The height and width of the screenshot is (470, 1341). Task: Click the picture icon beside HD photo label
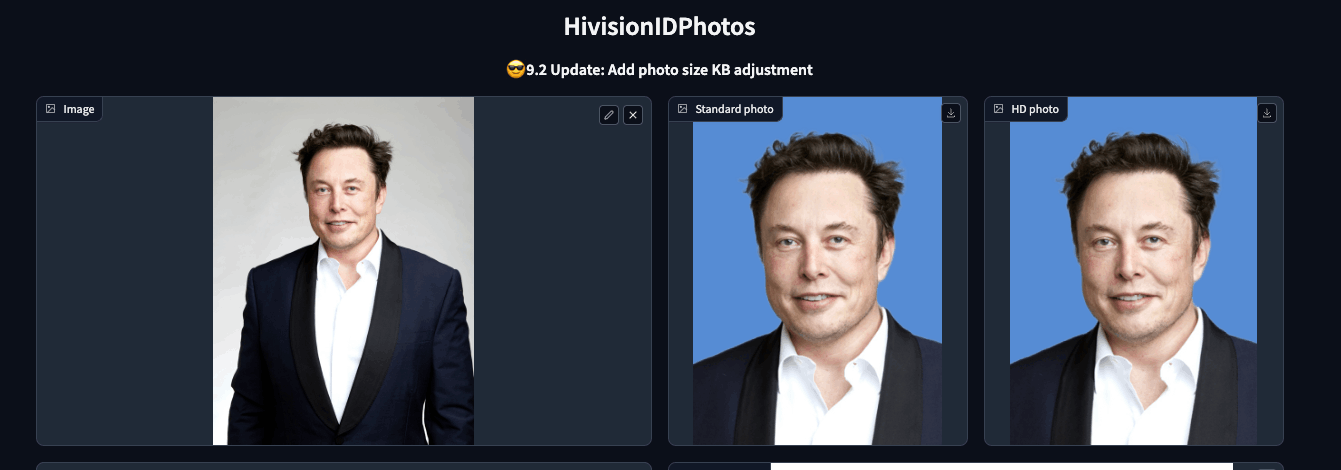coord(999,109)
